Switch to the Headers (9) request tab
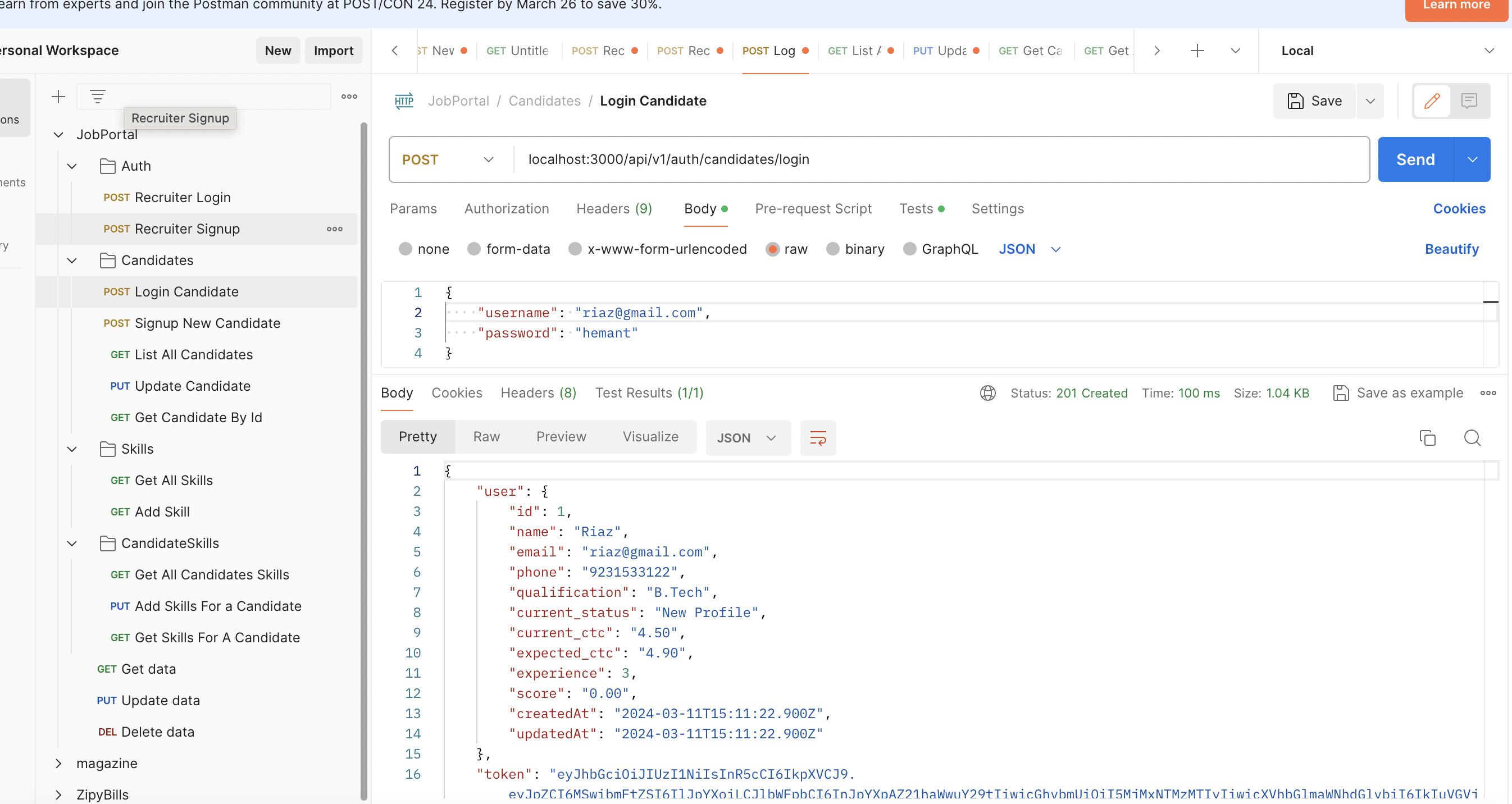 click(x=614, y=209)
